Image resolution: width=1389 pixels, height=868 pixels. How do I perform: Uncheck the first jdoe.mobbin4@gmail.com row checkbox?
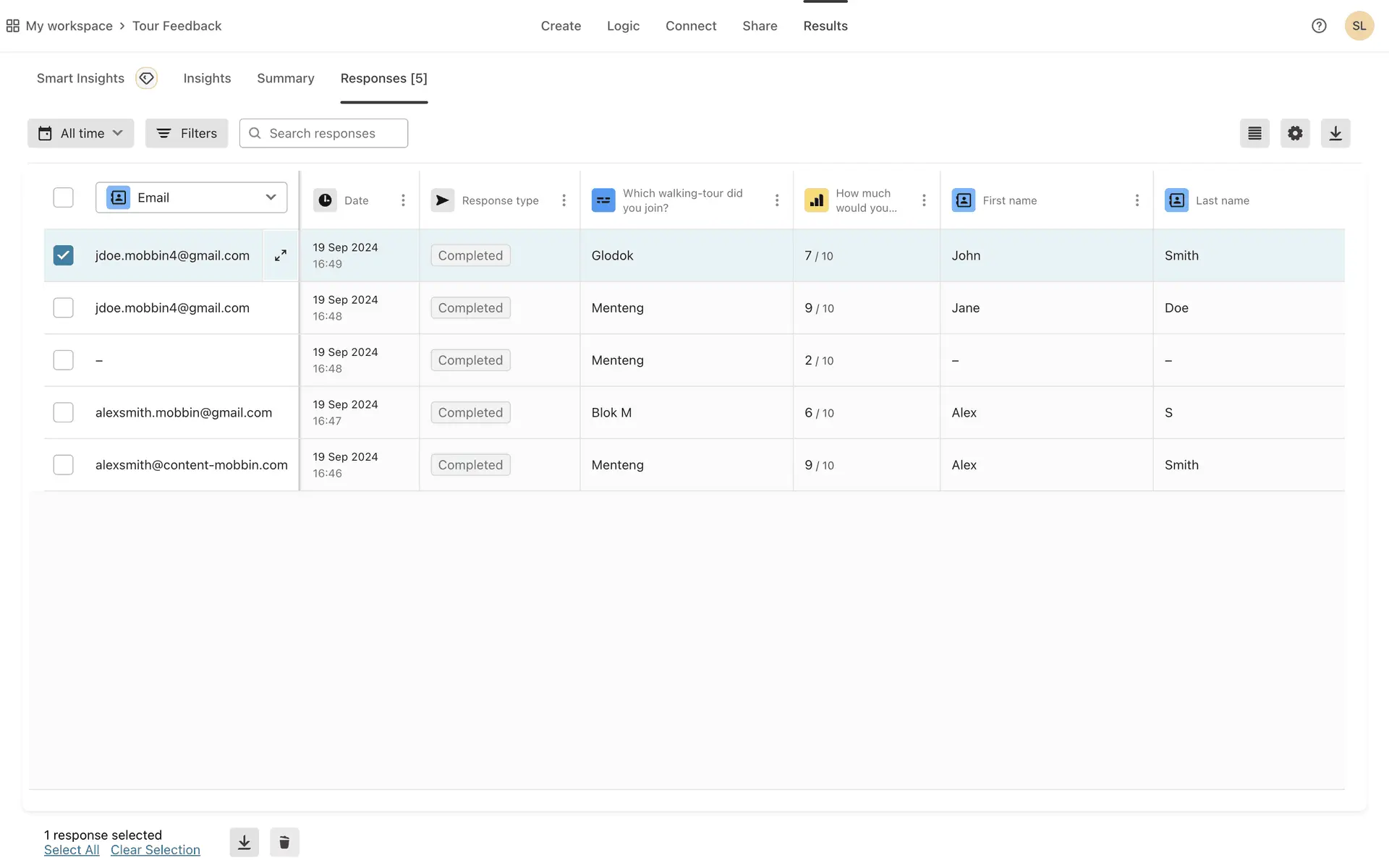64,255
